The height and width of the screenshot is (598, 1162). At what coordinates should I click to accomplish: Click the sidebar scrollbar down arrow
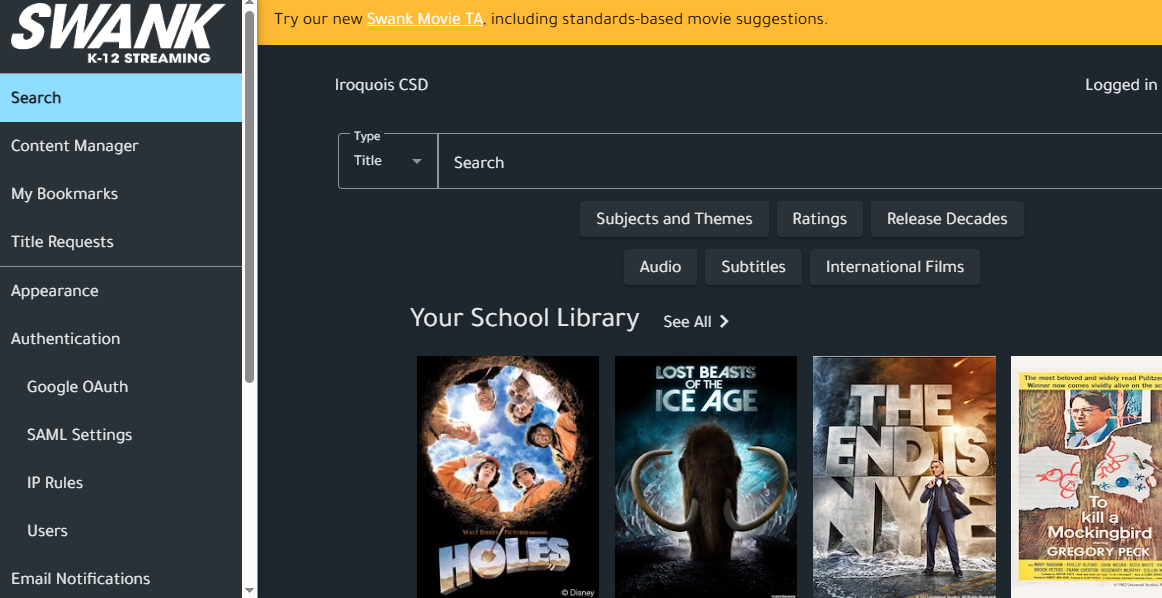(250, 591)
